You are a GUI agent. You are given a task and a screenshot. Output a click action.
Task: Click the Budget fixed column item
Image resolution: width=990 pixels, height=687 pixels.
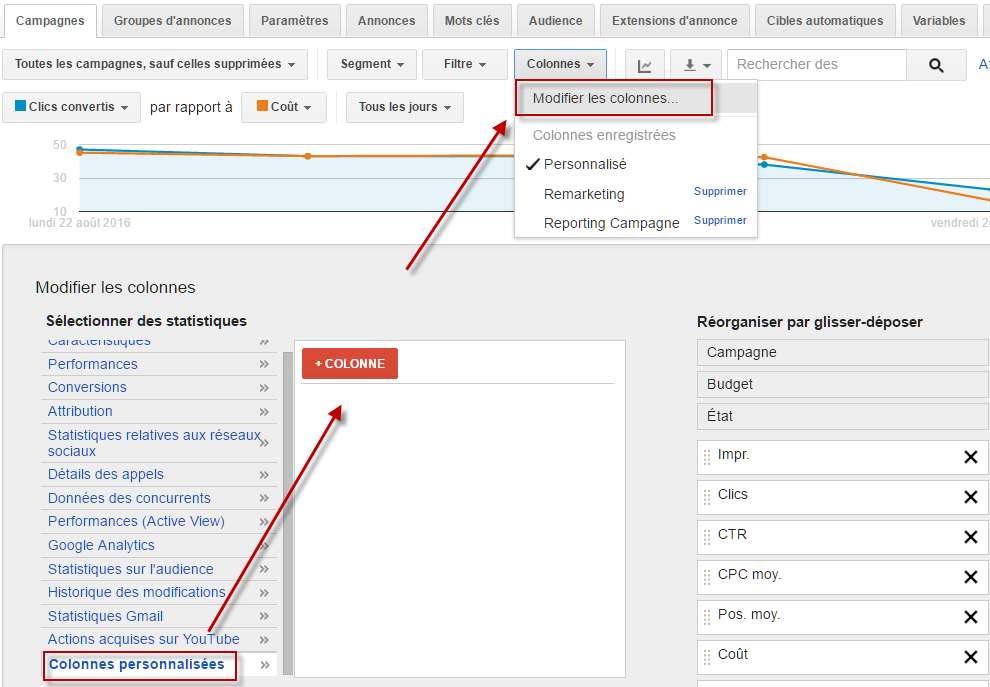tap(842, 385)
